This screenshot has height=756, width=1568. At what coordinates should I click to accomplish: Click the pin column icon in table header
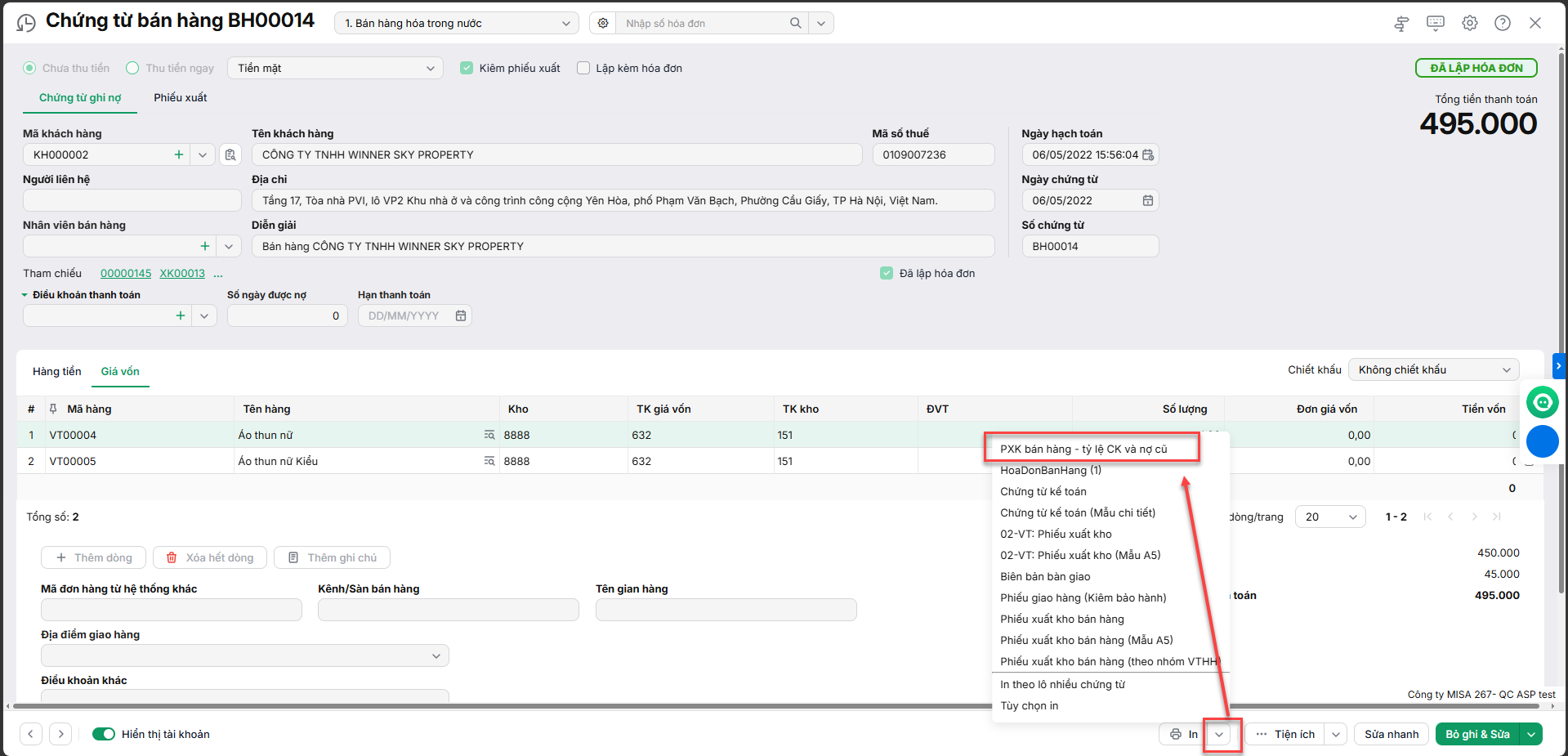point(53,409)
